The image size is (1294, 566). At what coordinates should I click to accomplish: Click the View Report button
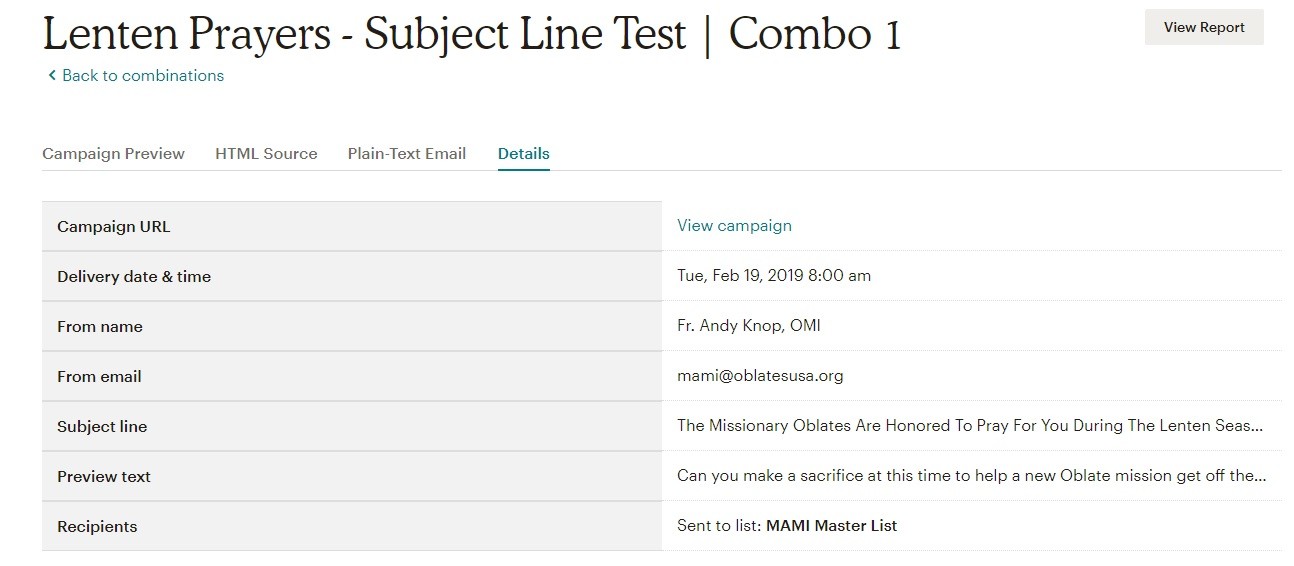(1203, 28)
